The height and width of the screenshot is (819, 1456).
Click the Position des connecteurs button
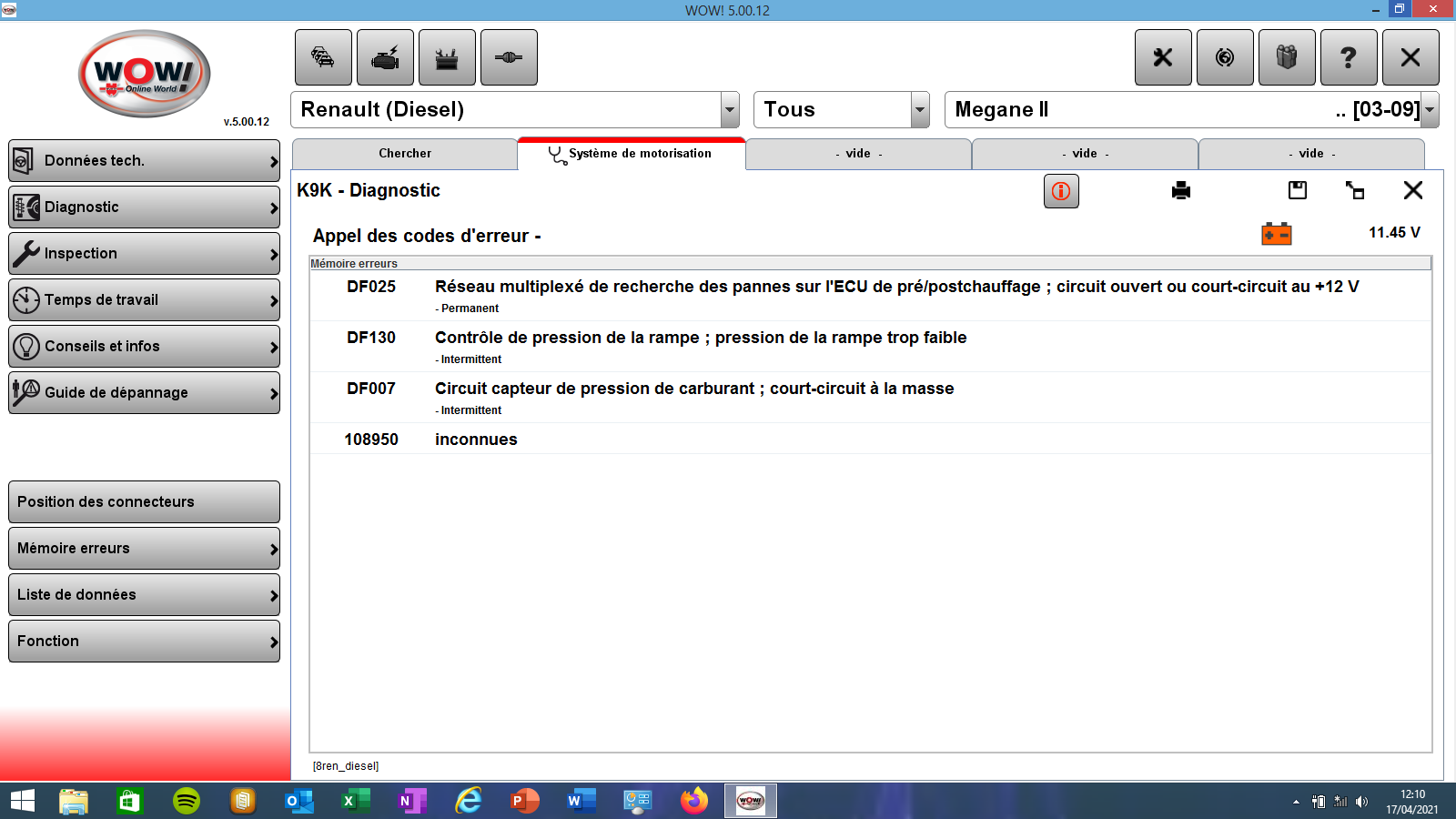(x=144, y=502)
